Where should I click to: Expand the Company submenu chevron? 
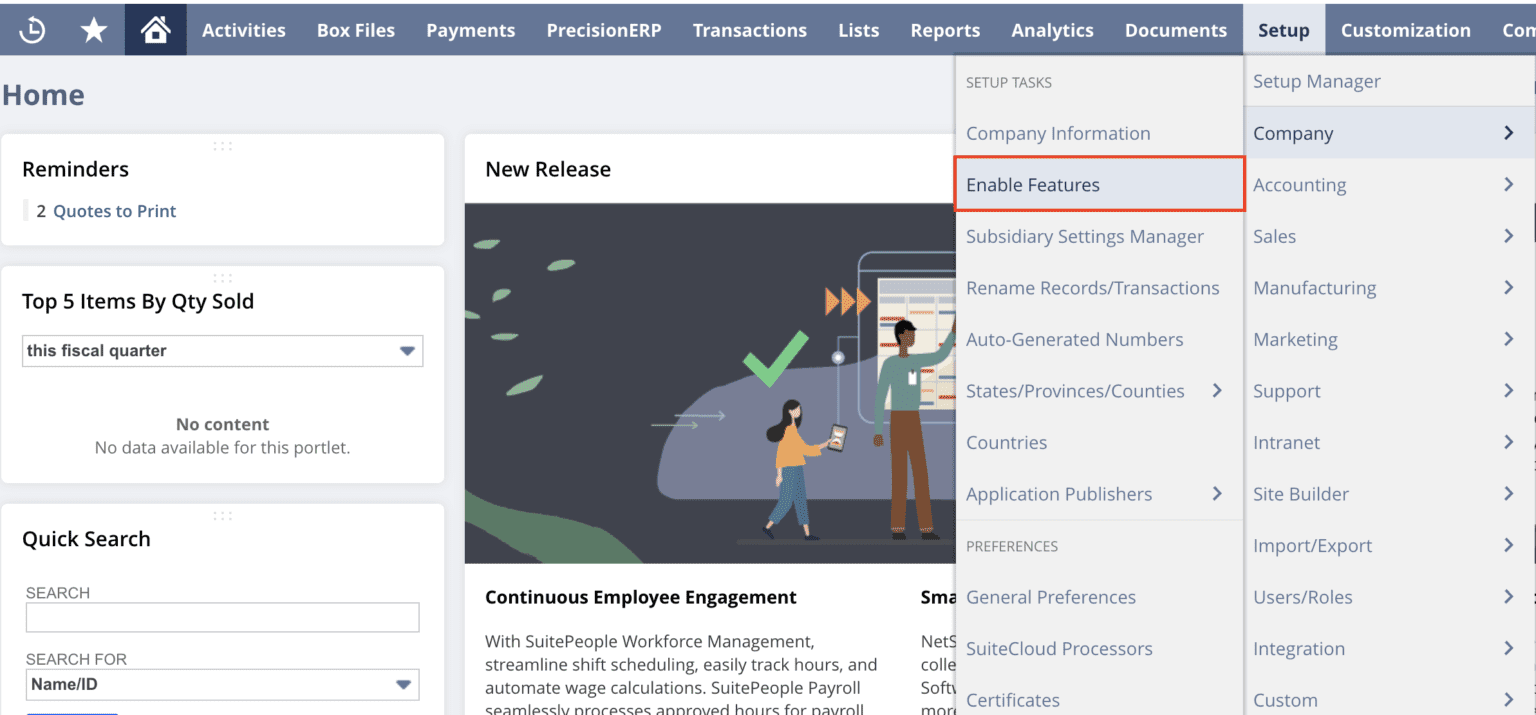[x=1510, y=133]
